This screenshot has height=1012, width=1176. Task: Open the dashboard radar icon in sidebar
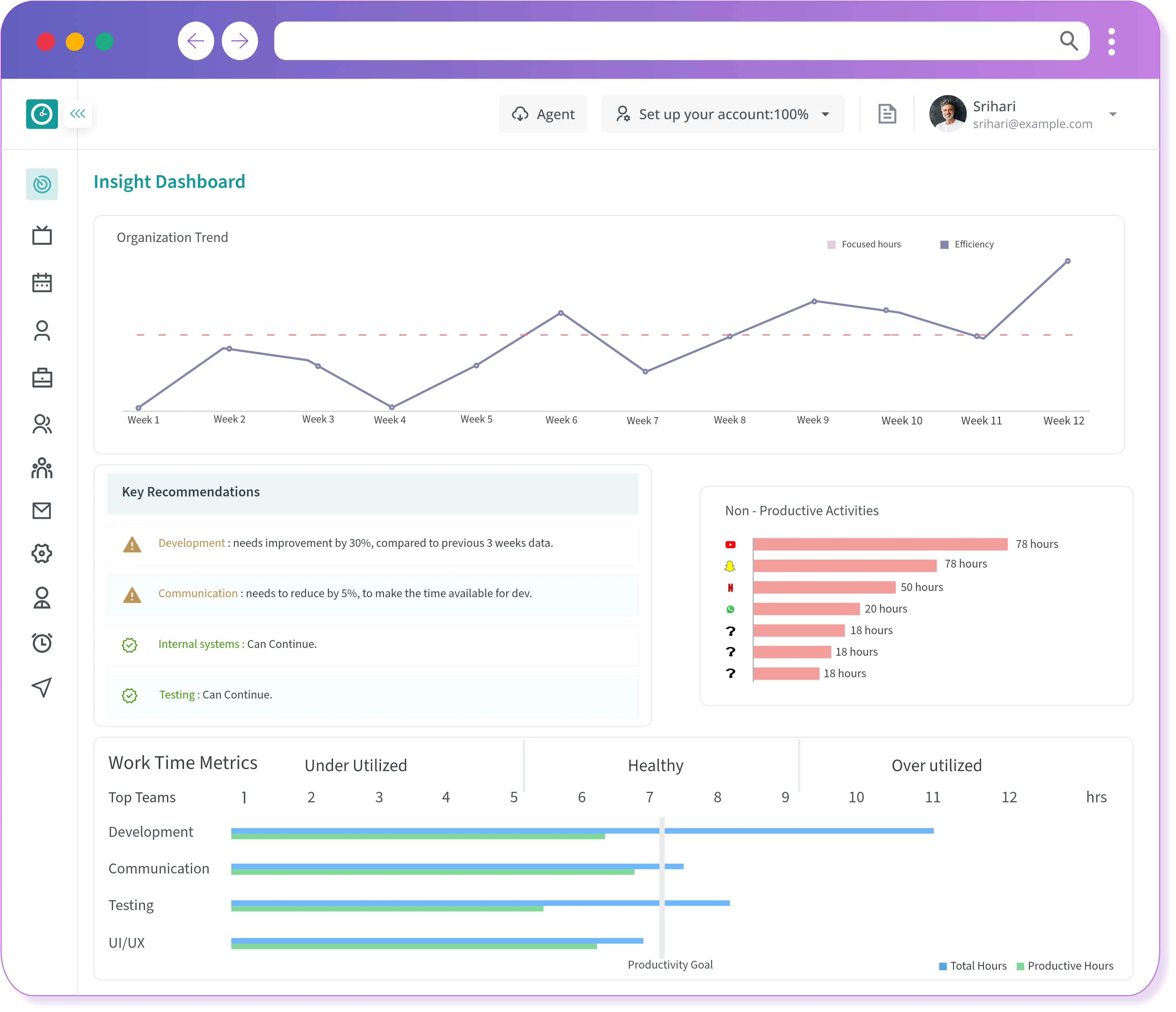pos(41,184)
